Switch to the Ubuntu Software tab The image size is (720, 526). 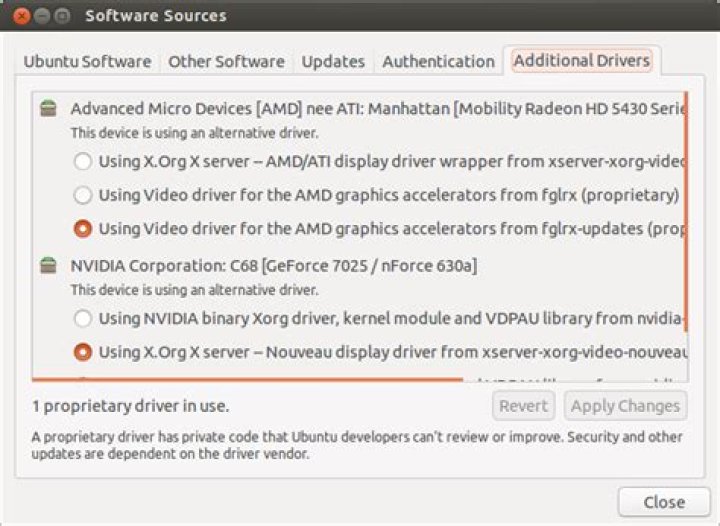point(87,62)
